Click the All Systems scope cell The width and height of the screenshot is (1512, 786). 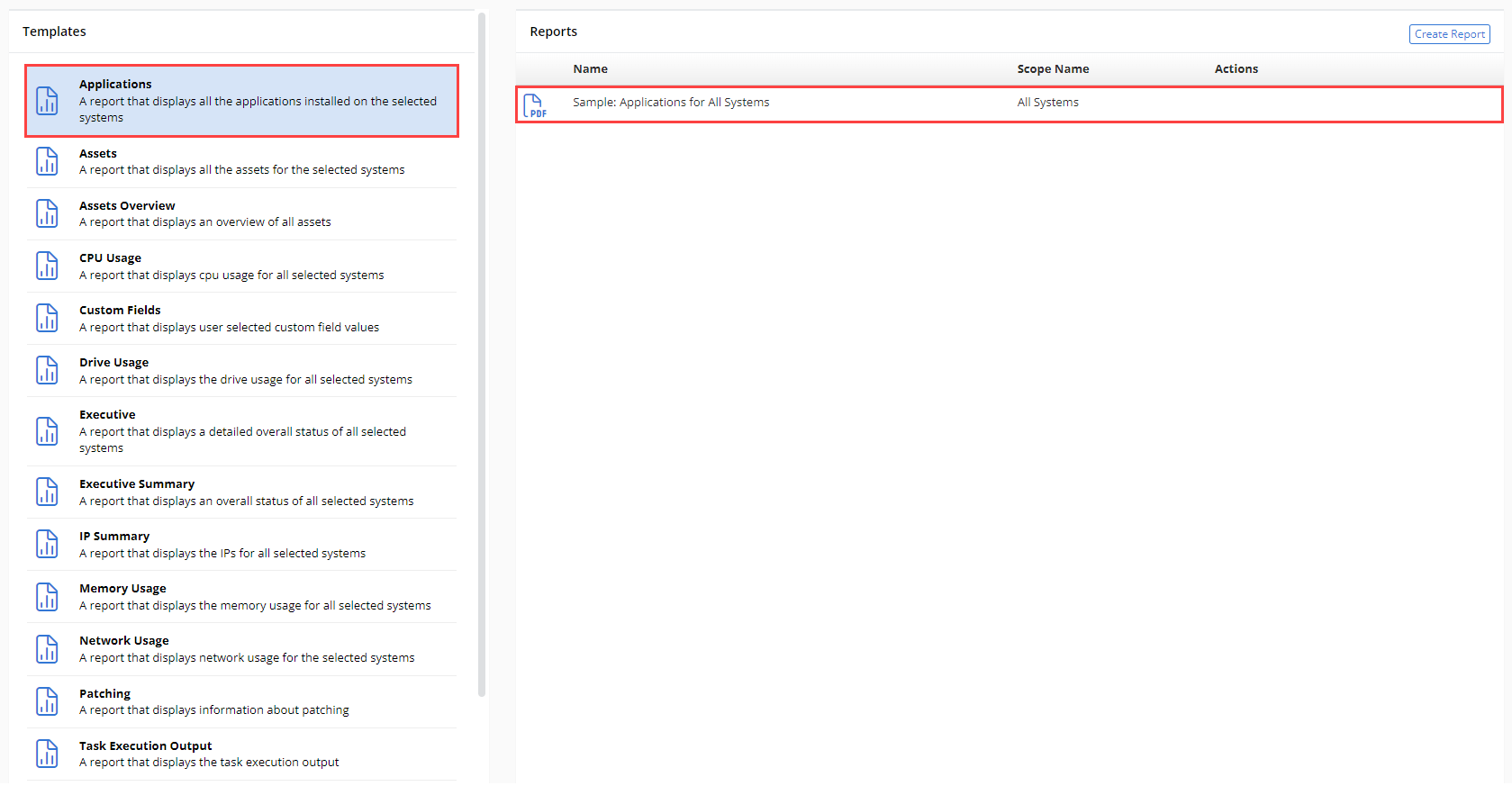[1047, 103]
